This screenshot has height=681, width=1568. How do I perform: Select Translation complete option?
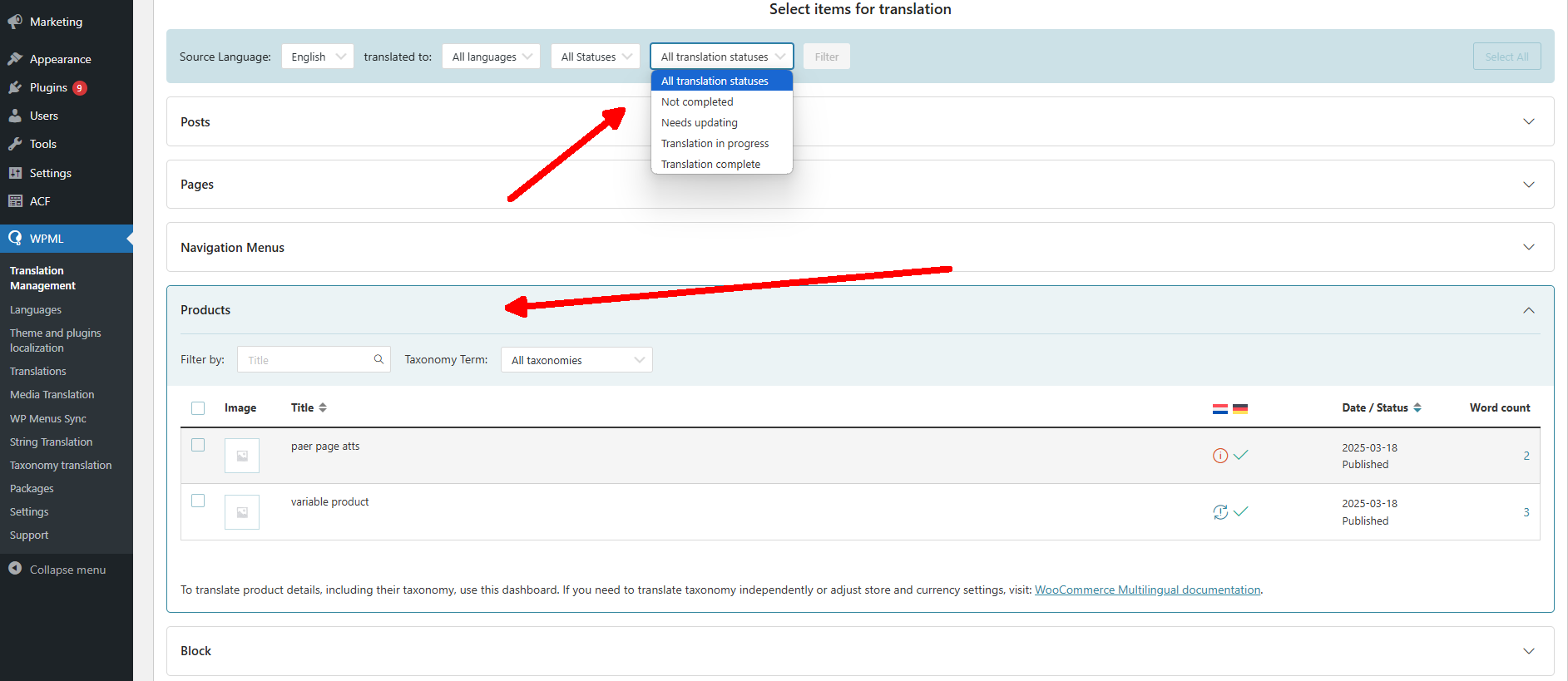722,164
